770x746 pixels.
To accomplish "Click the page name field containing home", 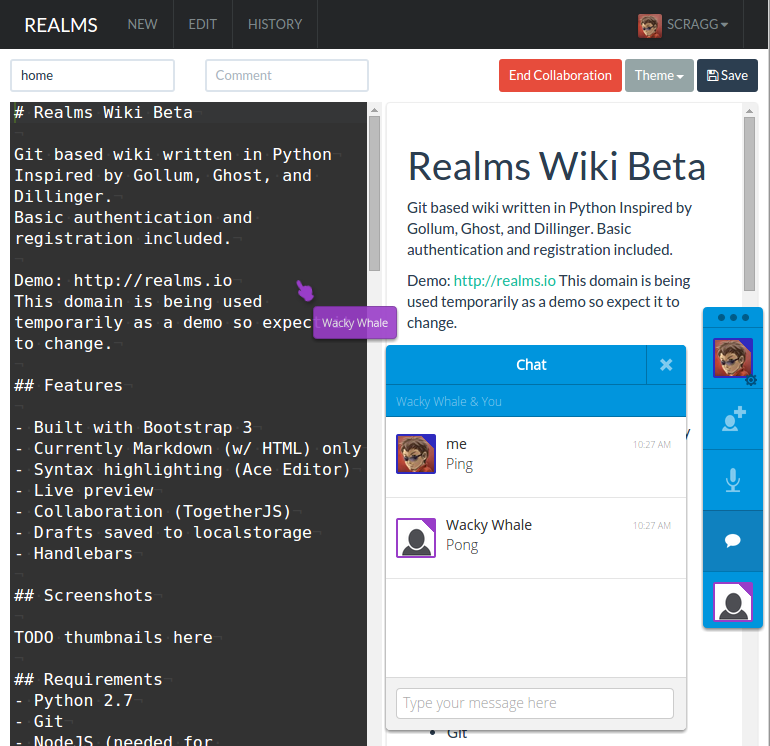I will [x=92, y=76].
